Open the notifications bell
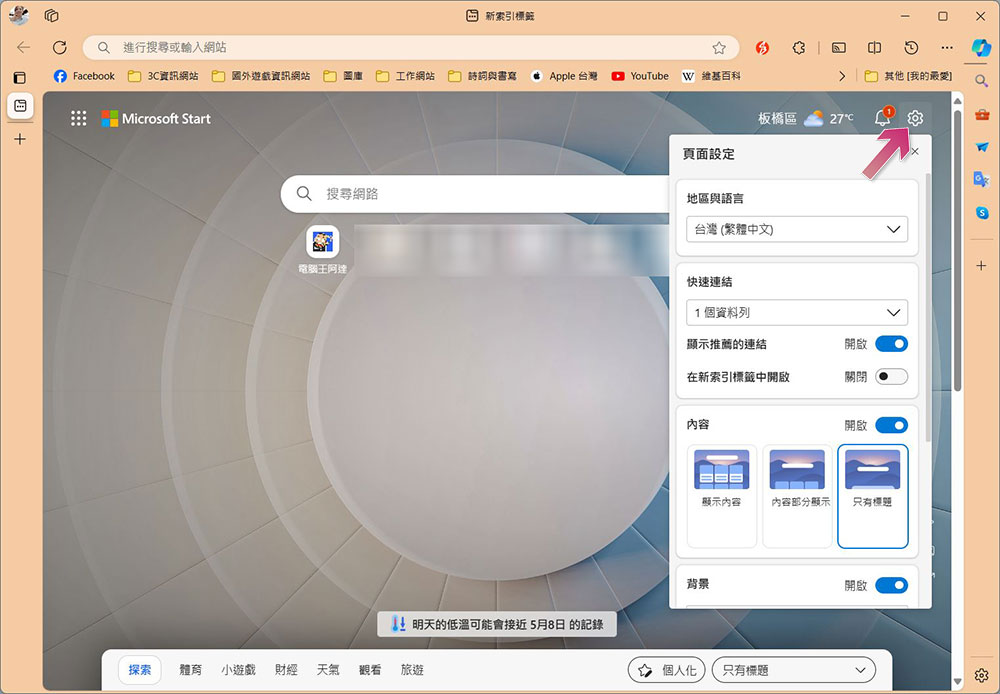Image resolution: width=1000 pixels, height=694 pixels. [883, 117]
